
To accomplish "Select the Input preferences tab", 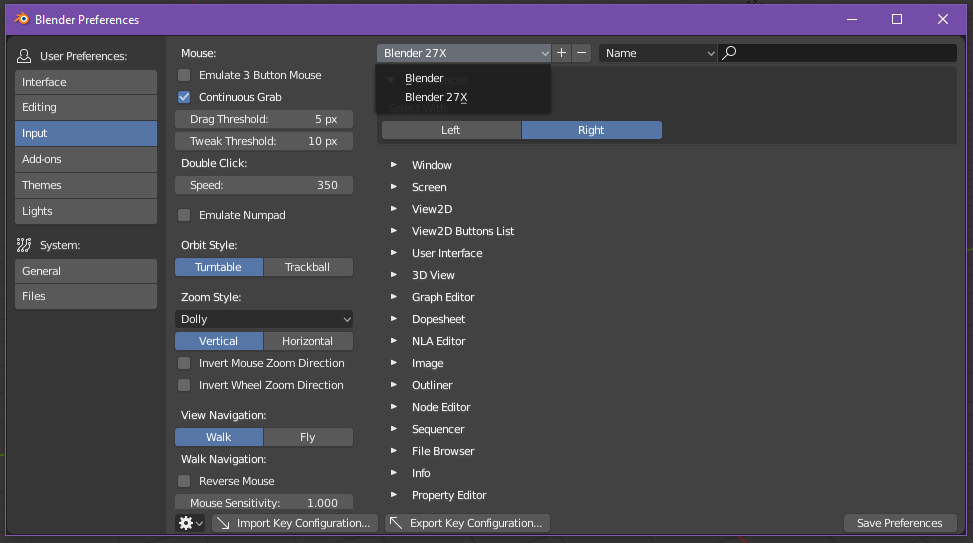I will click(86, 133).
